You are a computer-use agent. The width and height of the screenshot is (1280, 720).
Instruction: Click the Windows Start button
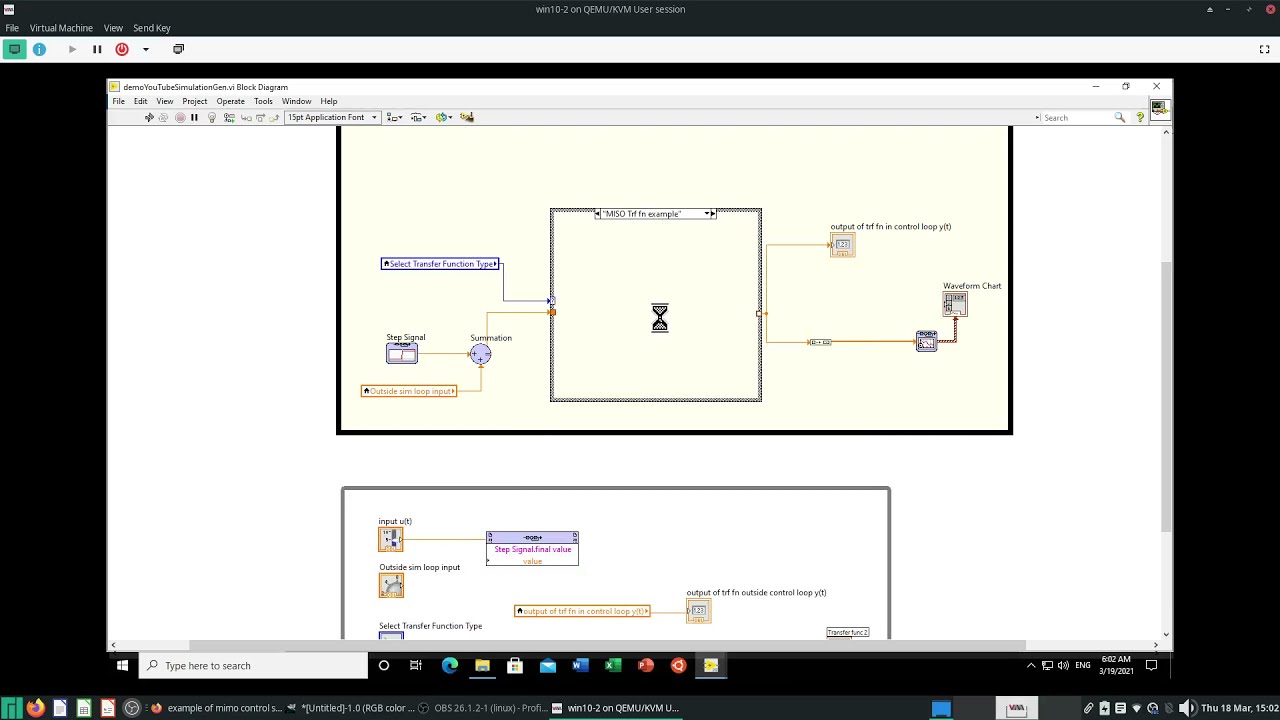[122, 665]
